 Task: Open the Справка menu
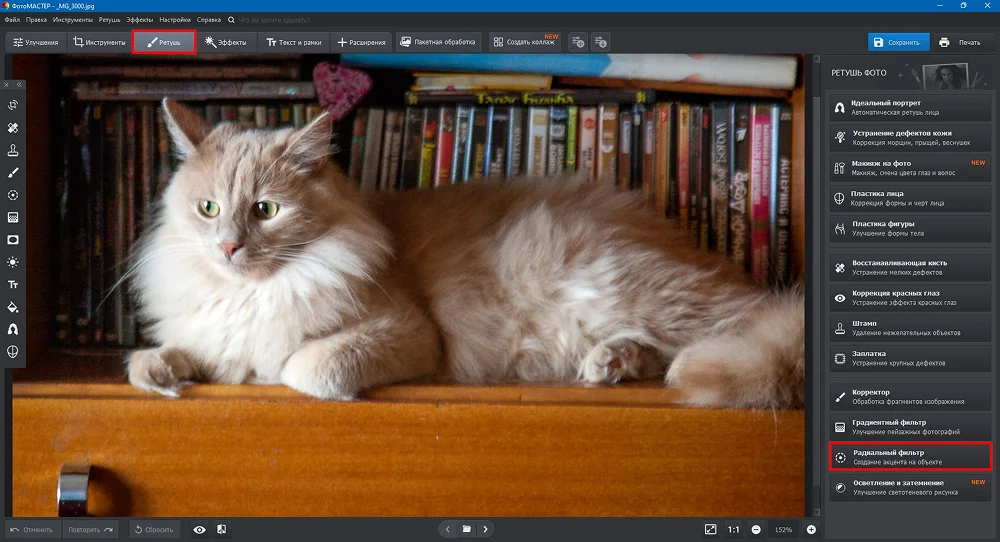209,20
